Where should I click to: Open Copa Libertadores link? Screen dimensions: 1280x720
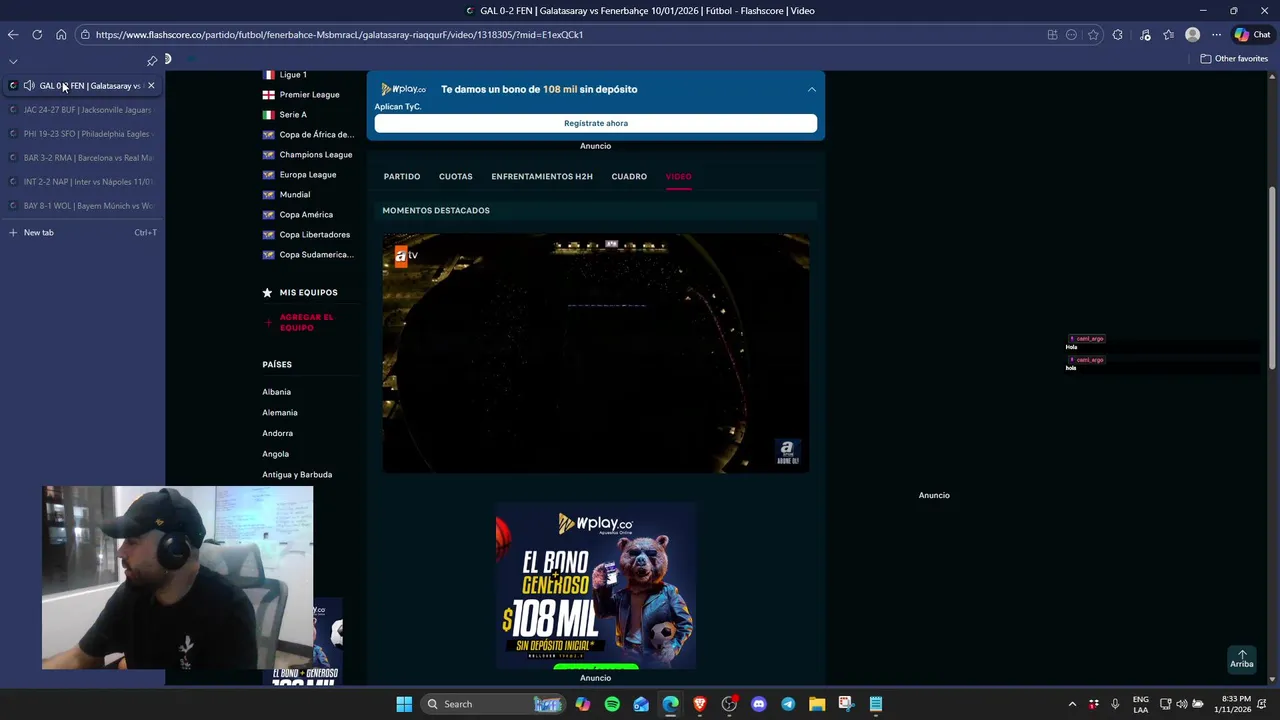315,235
